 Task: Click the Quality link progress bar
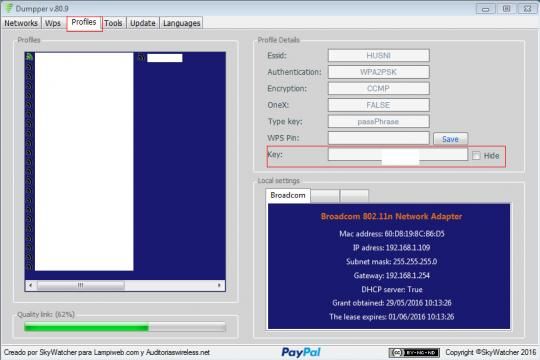125,327
